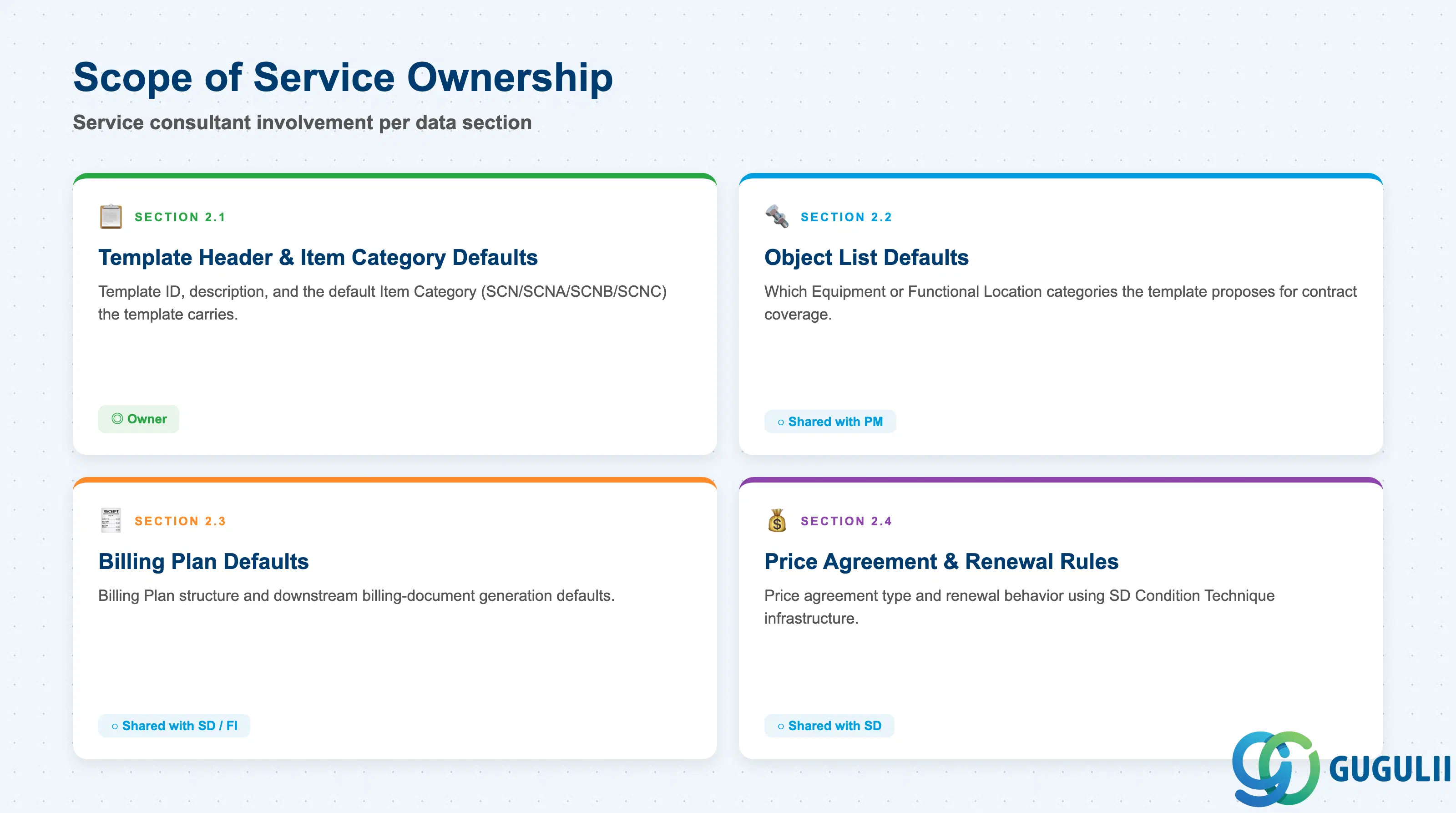
Task: Click Price Agreement & Renewal Rules heading
Action: (941, 561)
